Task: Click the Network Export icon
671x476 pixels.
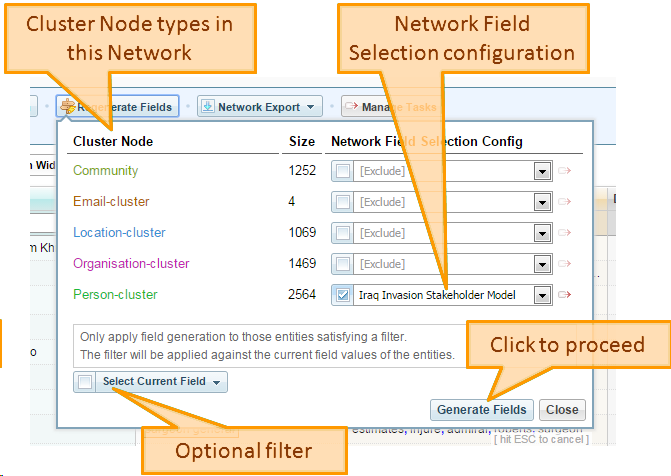Action: pos(207,107)
